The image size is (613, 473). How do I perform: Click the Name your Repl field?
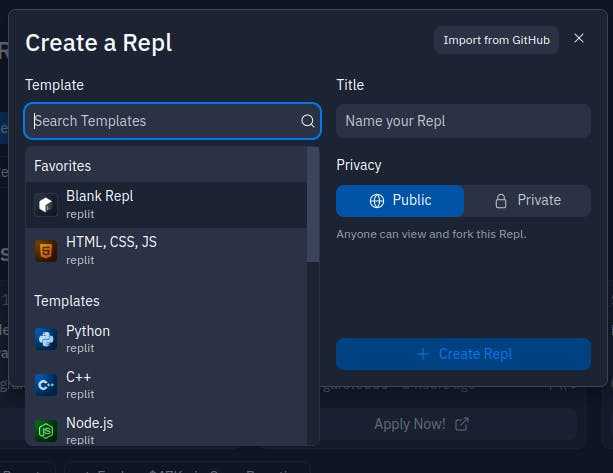pos(463,121)
